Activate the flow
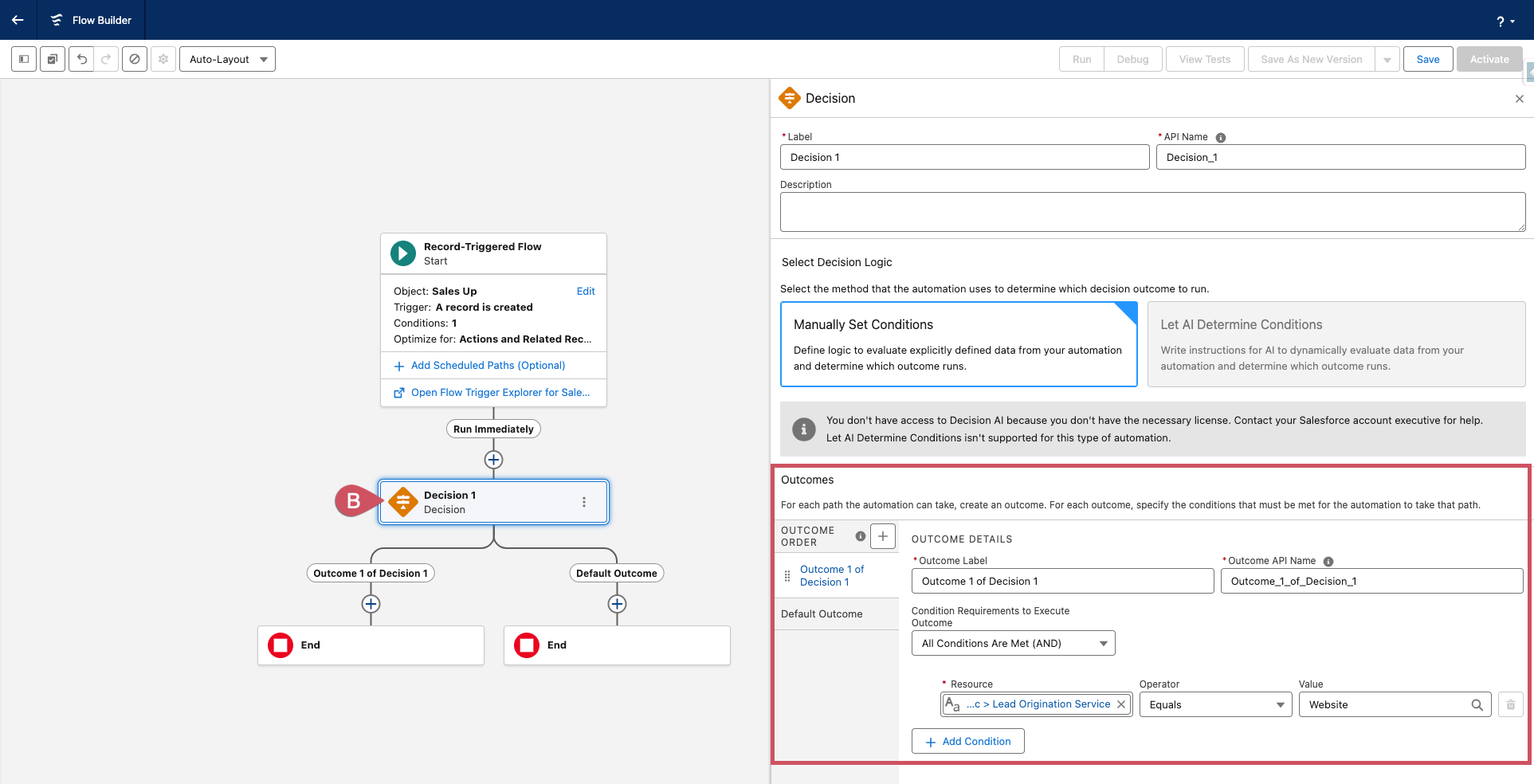Screen dimensions: 1534x784 pyautogui.click(x=1489, y=59)
